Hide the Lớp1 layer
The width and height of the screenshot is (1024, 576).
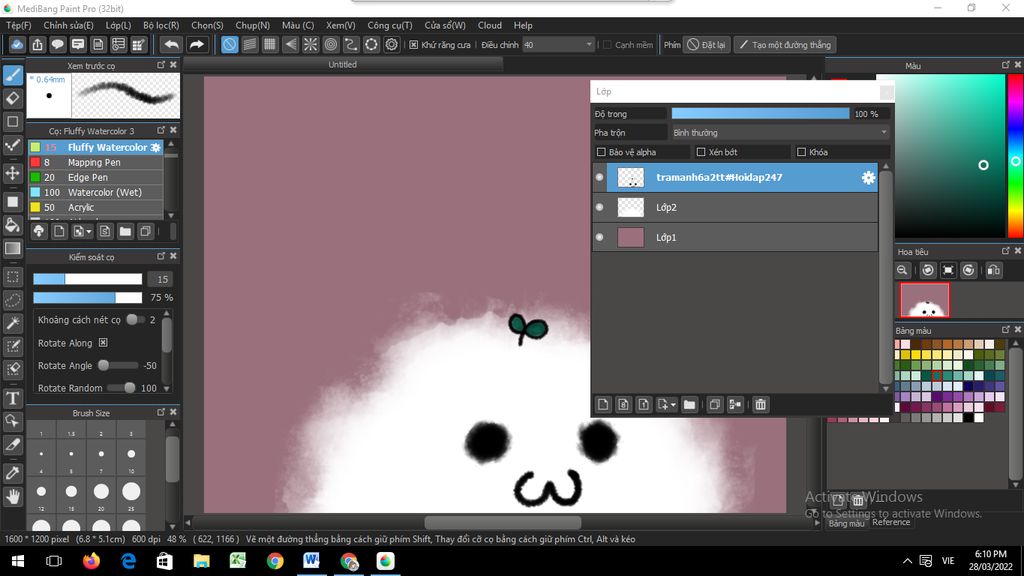click(x=600, y=238)
